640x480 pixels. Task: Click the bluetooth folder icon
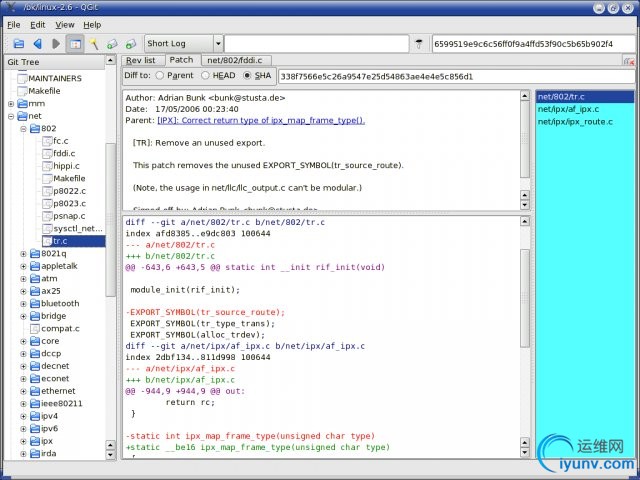coord(33,303)
